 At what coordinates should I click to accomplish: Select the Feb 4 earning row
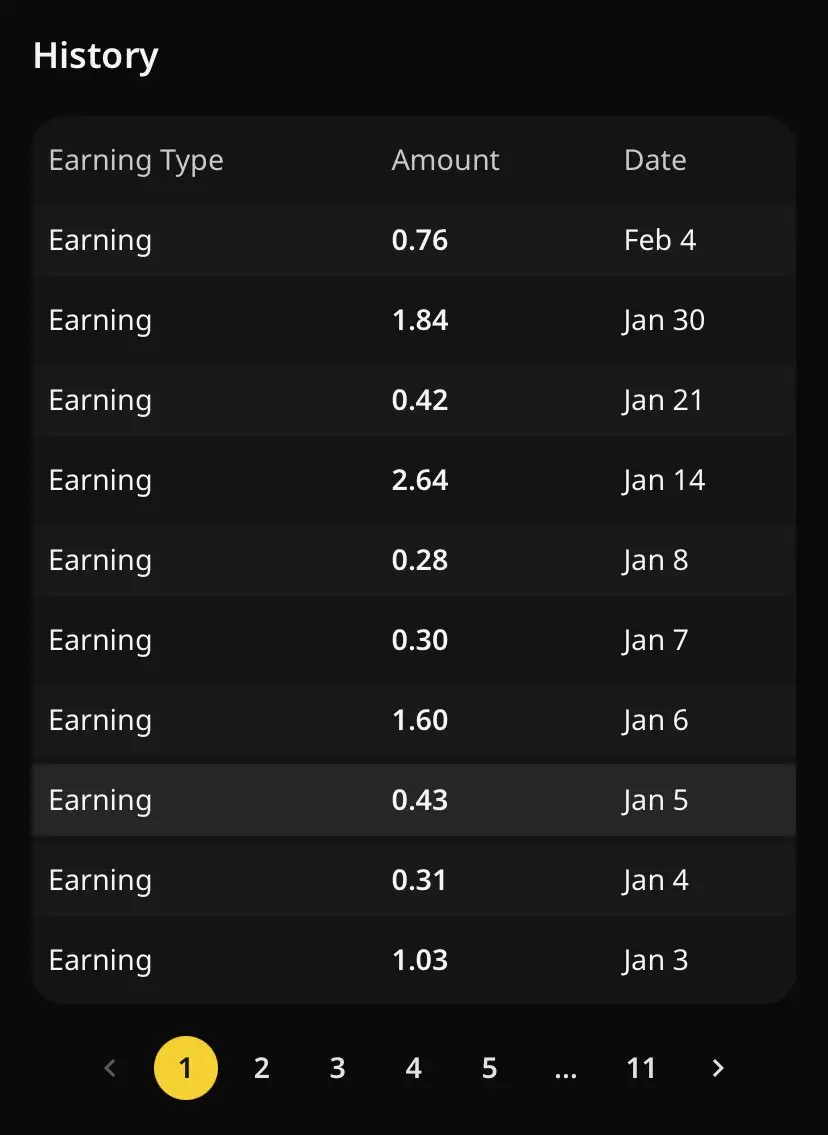coord(414,240)
